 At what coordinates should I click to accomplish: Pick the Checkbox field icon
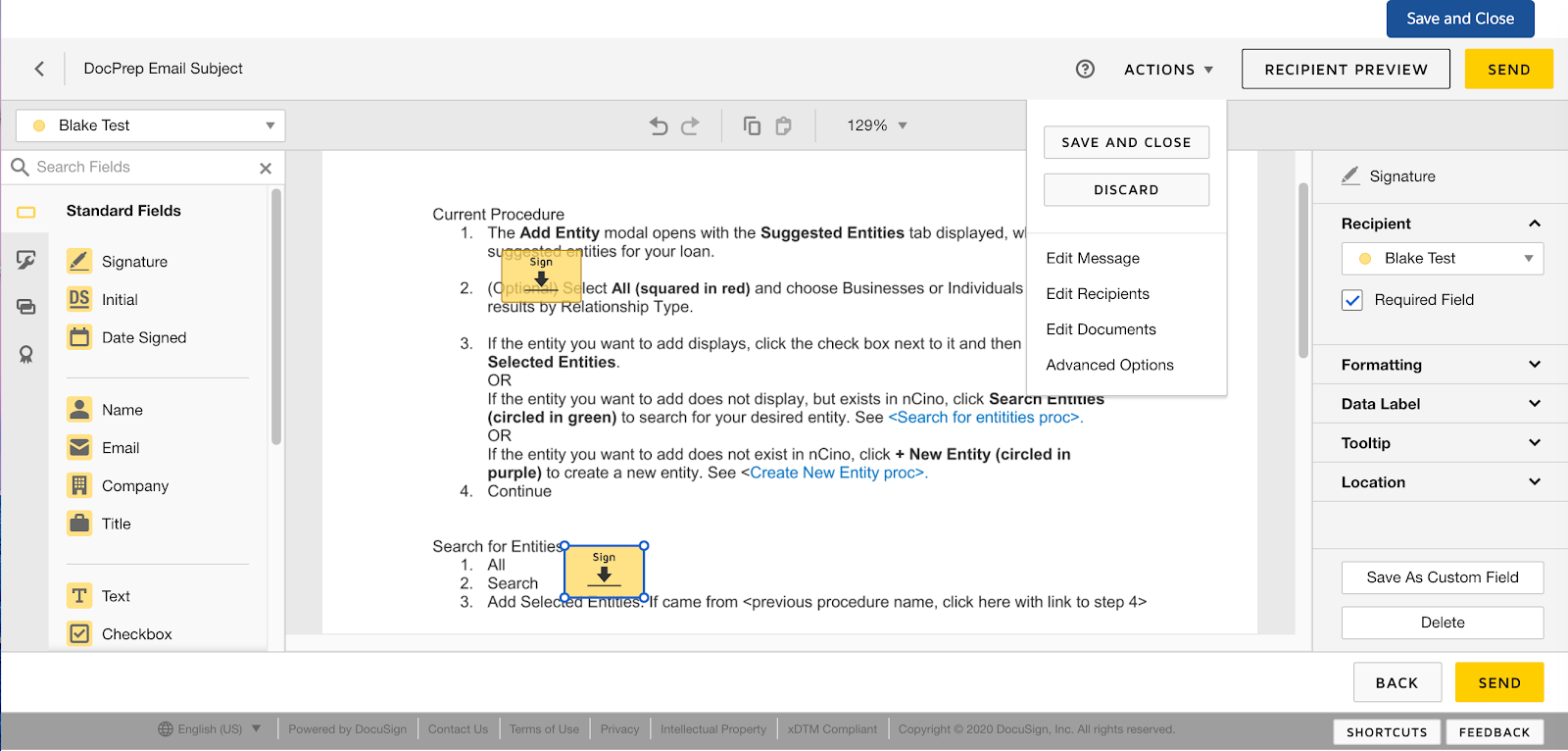coord(79,633)
